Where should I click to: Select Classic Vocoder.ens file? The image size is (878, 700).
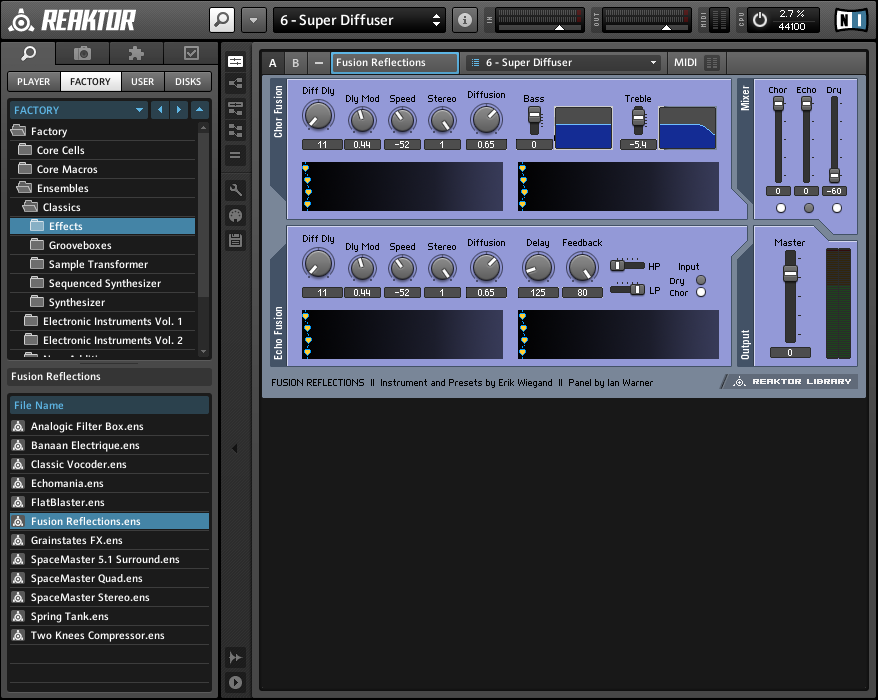[x=109, y=464]
